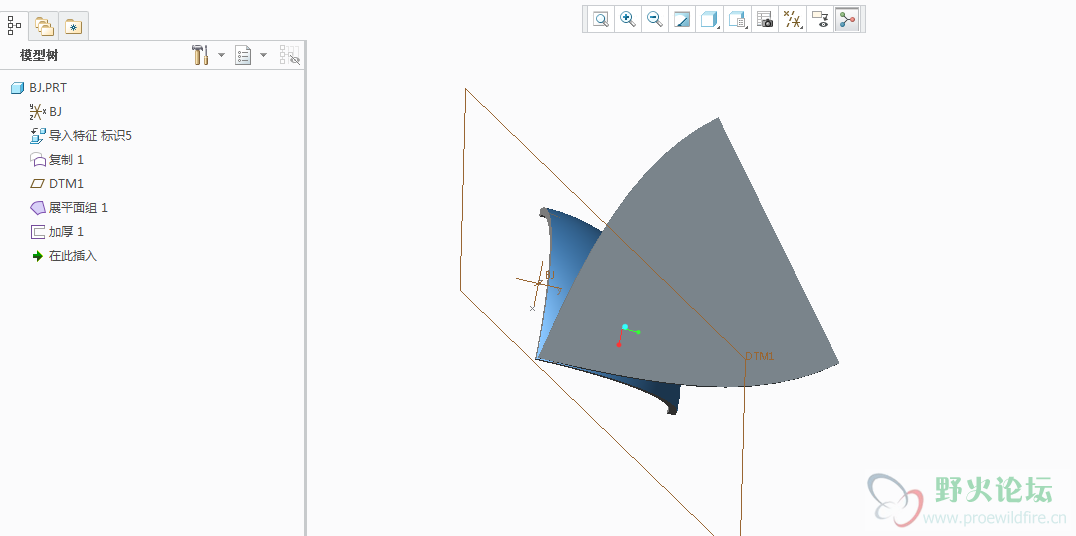Click the coordinate system icon beside BJ

tap(38, 112)
